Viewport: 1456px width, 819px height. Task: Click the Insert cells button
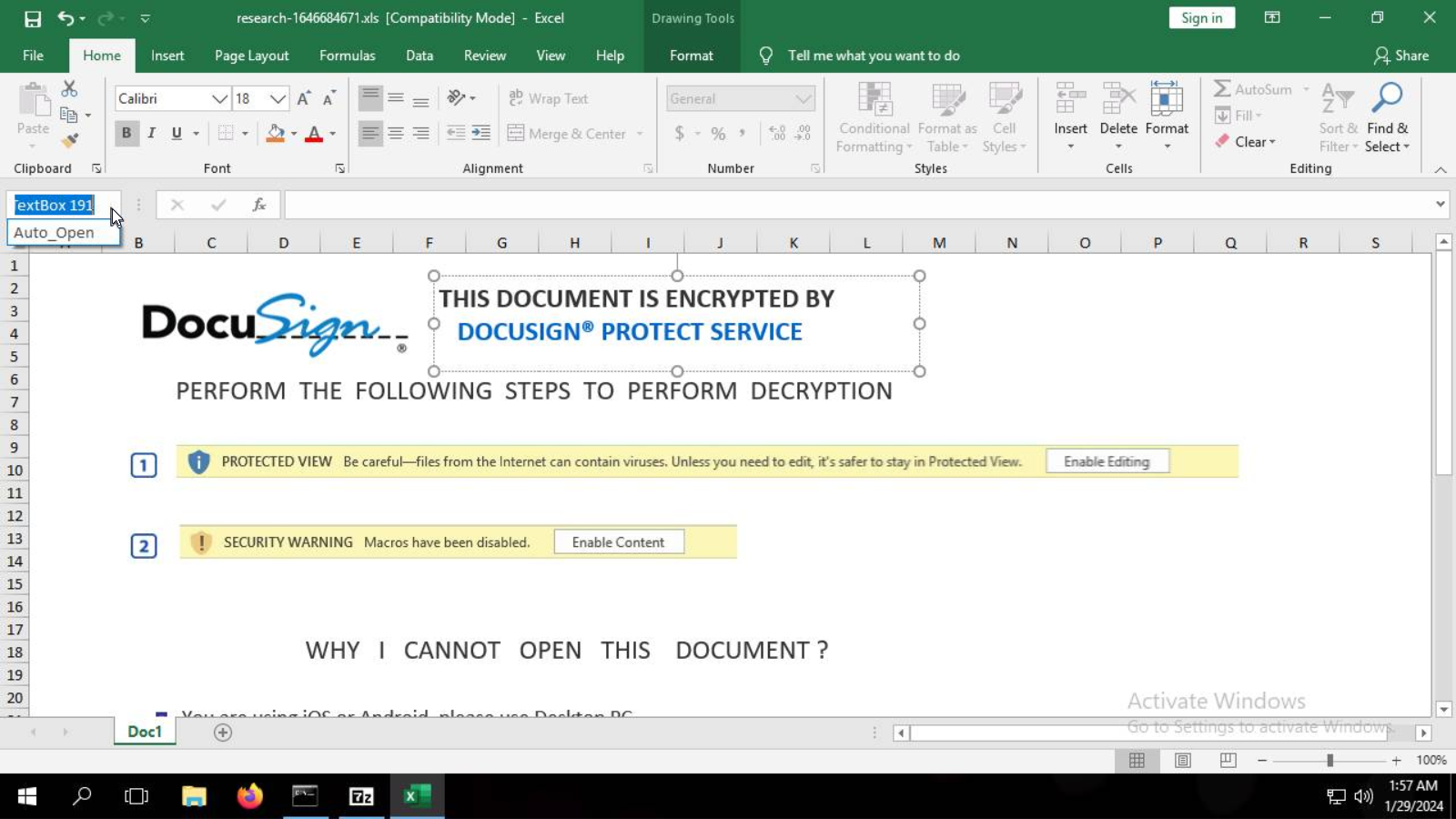coord(1070,116)
